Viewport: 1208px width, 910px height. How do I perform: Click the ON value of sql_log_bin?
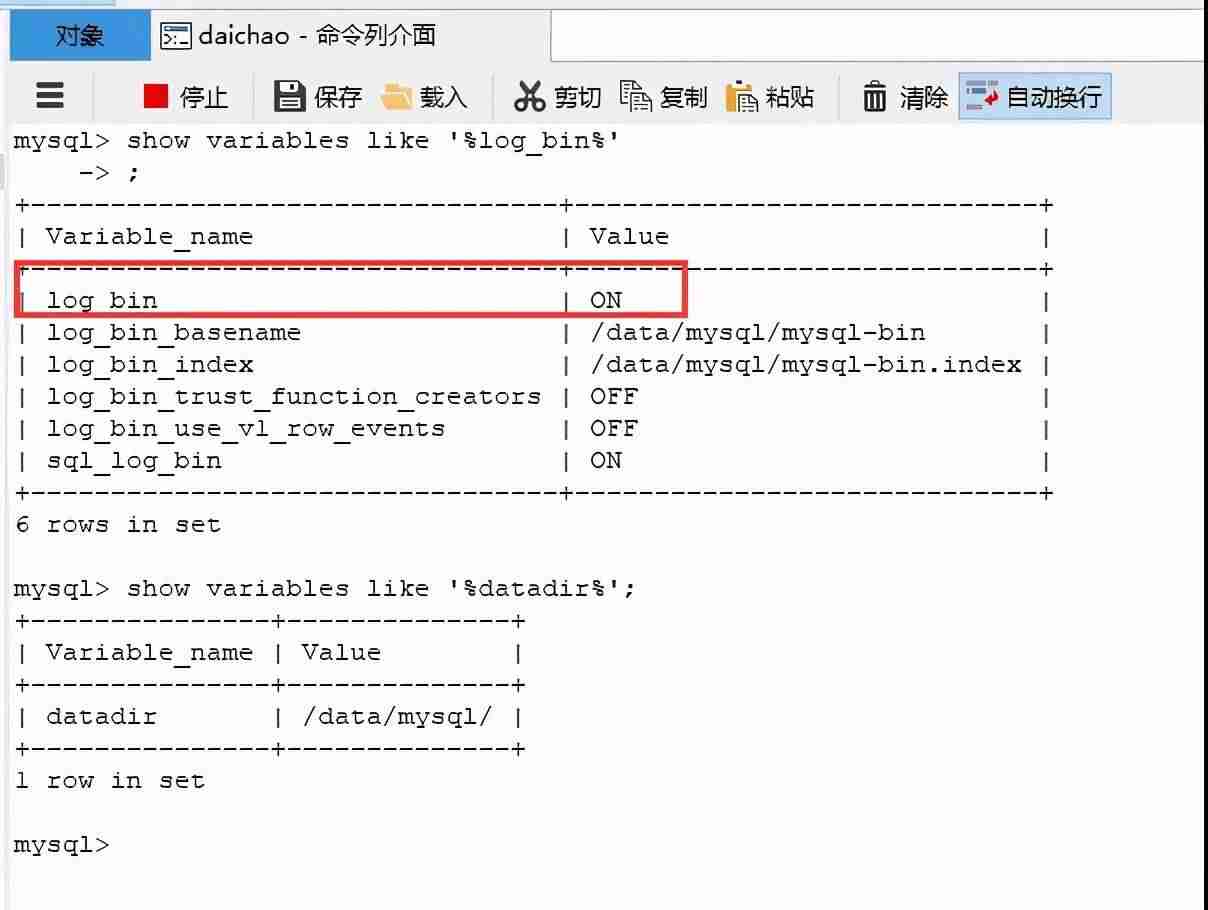(606, 460)
